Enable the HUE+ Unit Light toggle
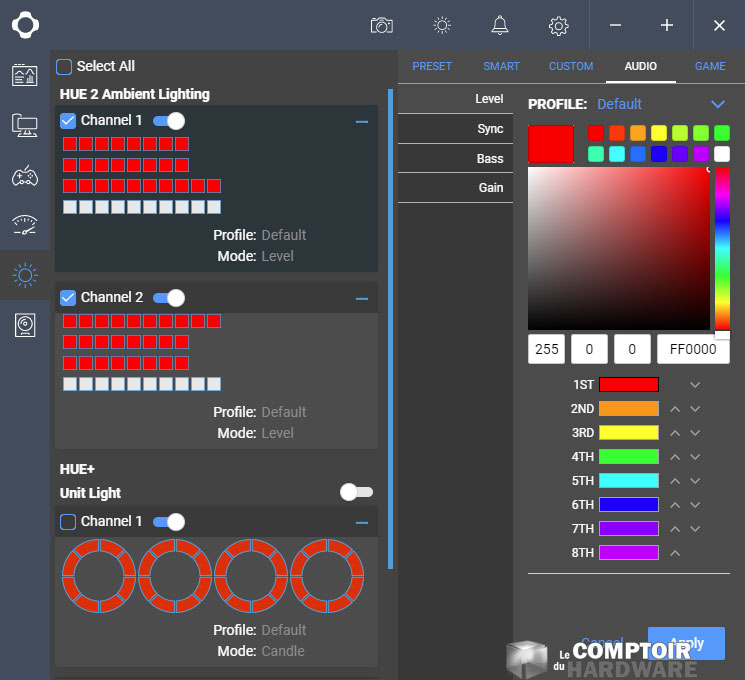Viewport: 745px width, 680px height. [x=356, y=492]
